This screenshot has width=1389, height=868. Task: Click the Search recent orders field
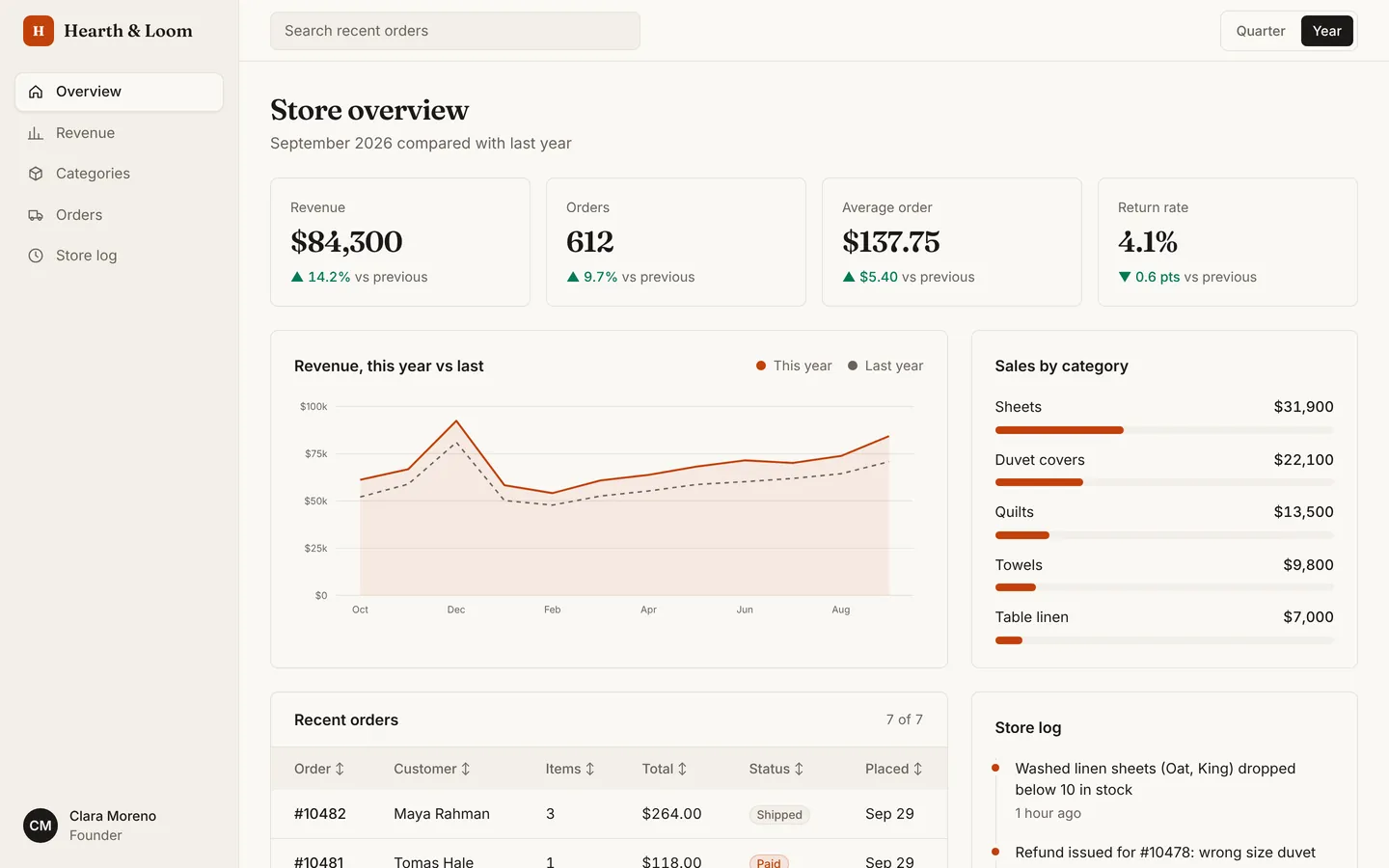point(455,31)
